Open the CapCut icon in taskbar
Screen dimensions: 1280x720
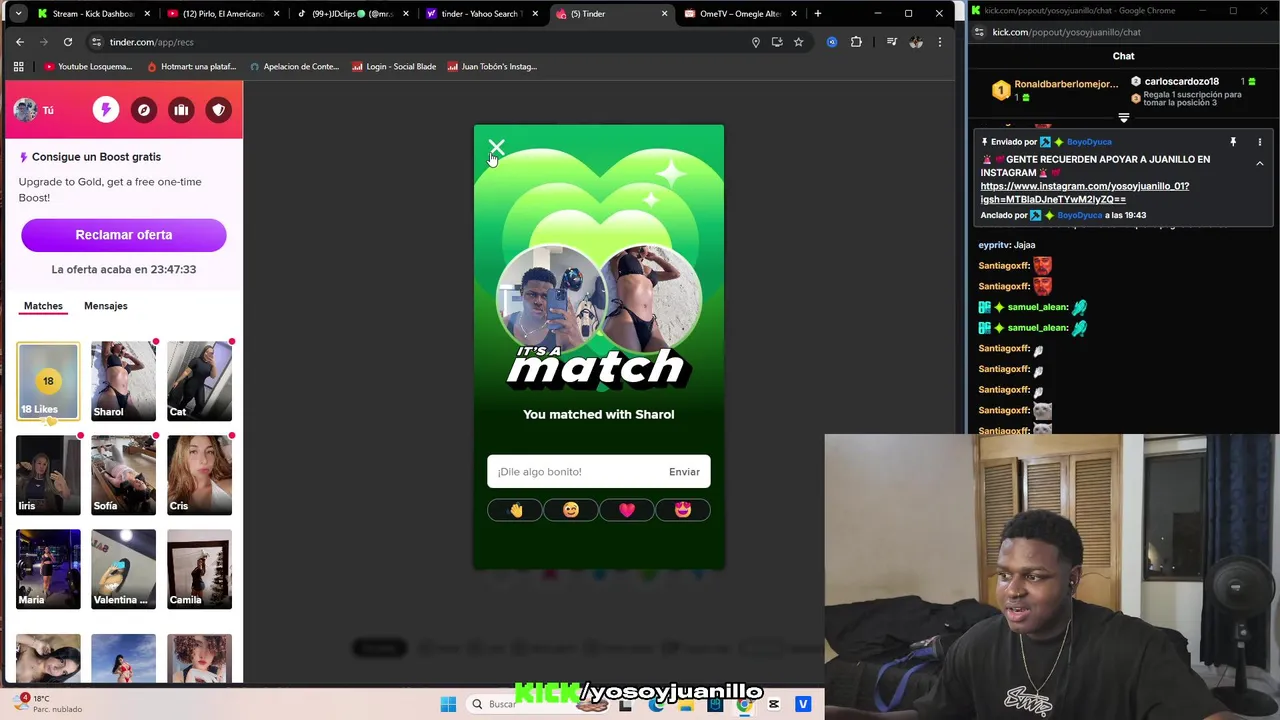(x=773, y=704)
